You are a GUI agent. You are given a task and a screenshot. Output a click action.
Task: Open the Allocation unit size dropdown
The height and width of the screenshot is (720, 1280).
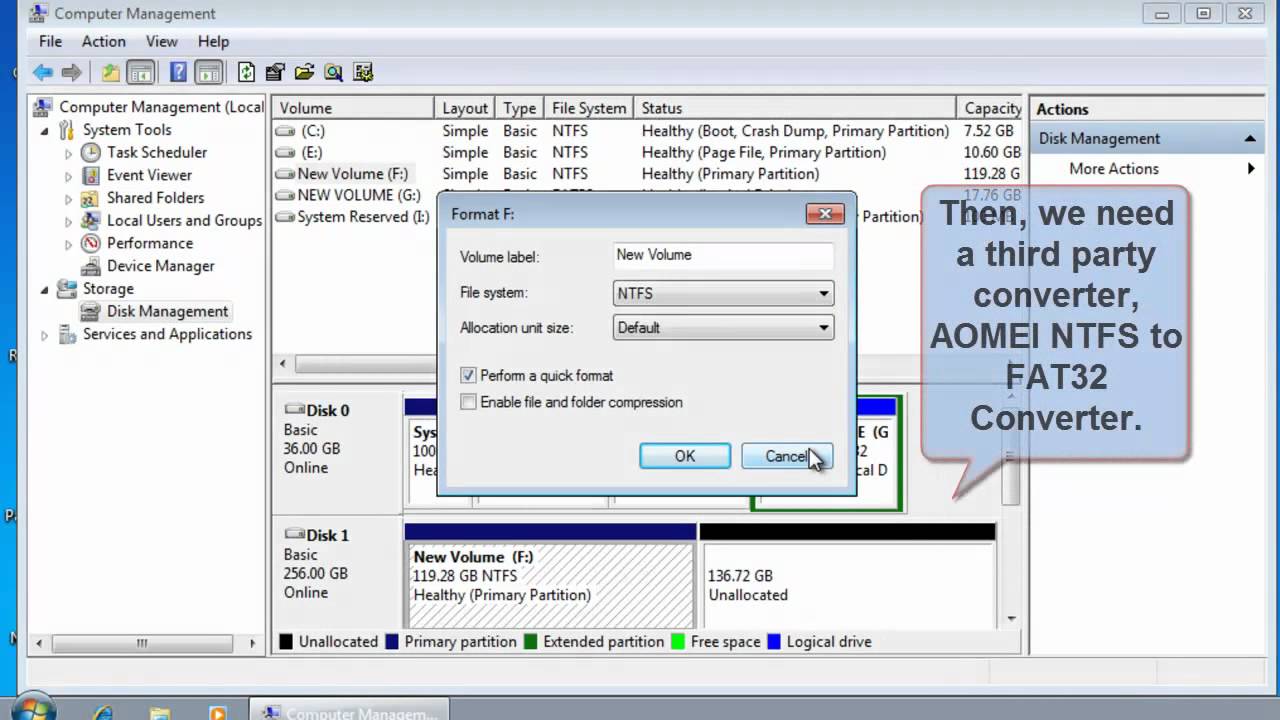click(723, 327)
